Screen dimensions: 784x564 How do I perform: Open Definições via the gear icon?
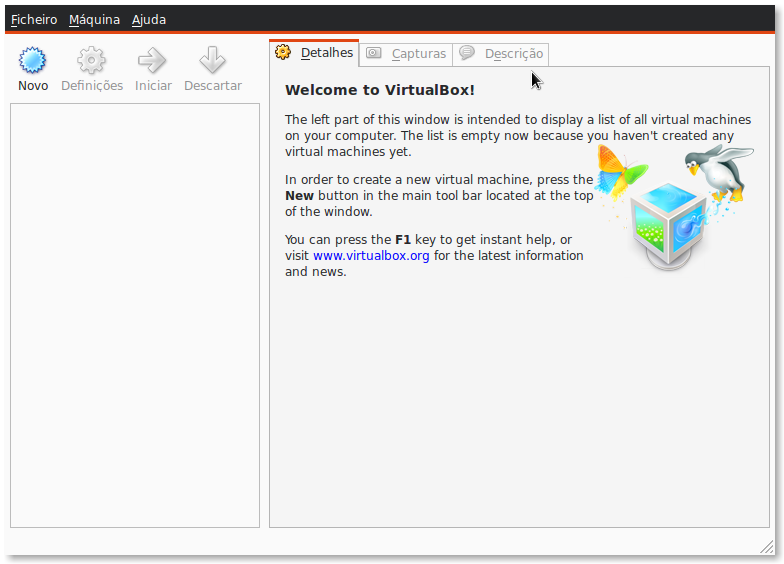tap(92, 60)
